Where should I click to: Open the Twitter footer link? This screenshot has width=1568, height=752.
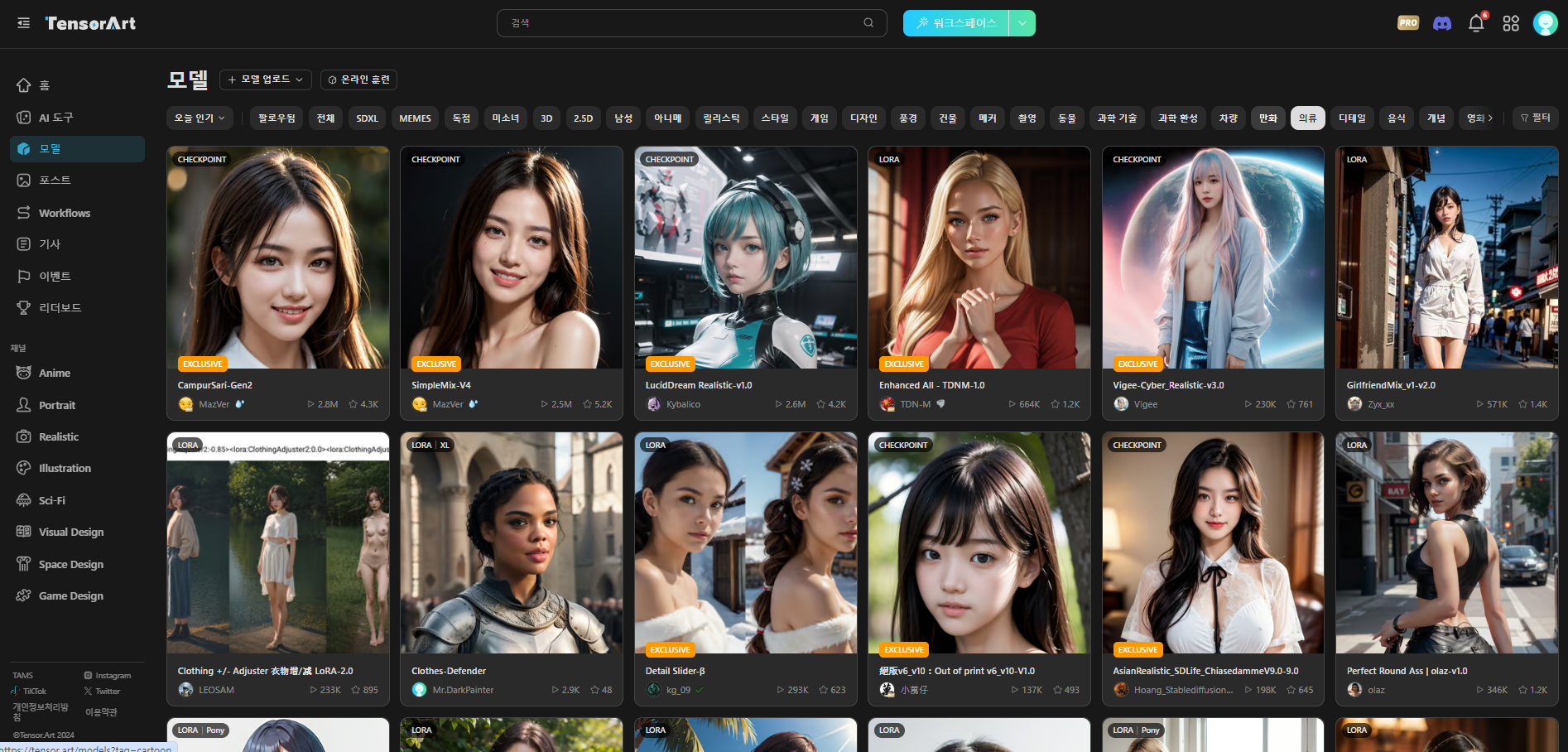(102, 691)
